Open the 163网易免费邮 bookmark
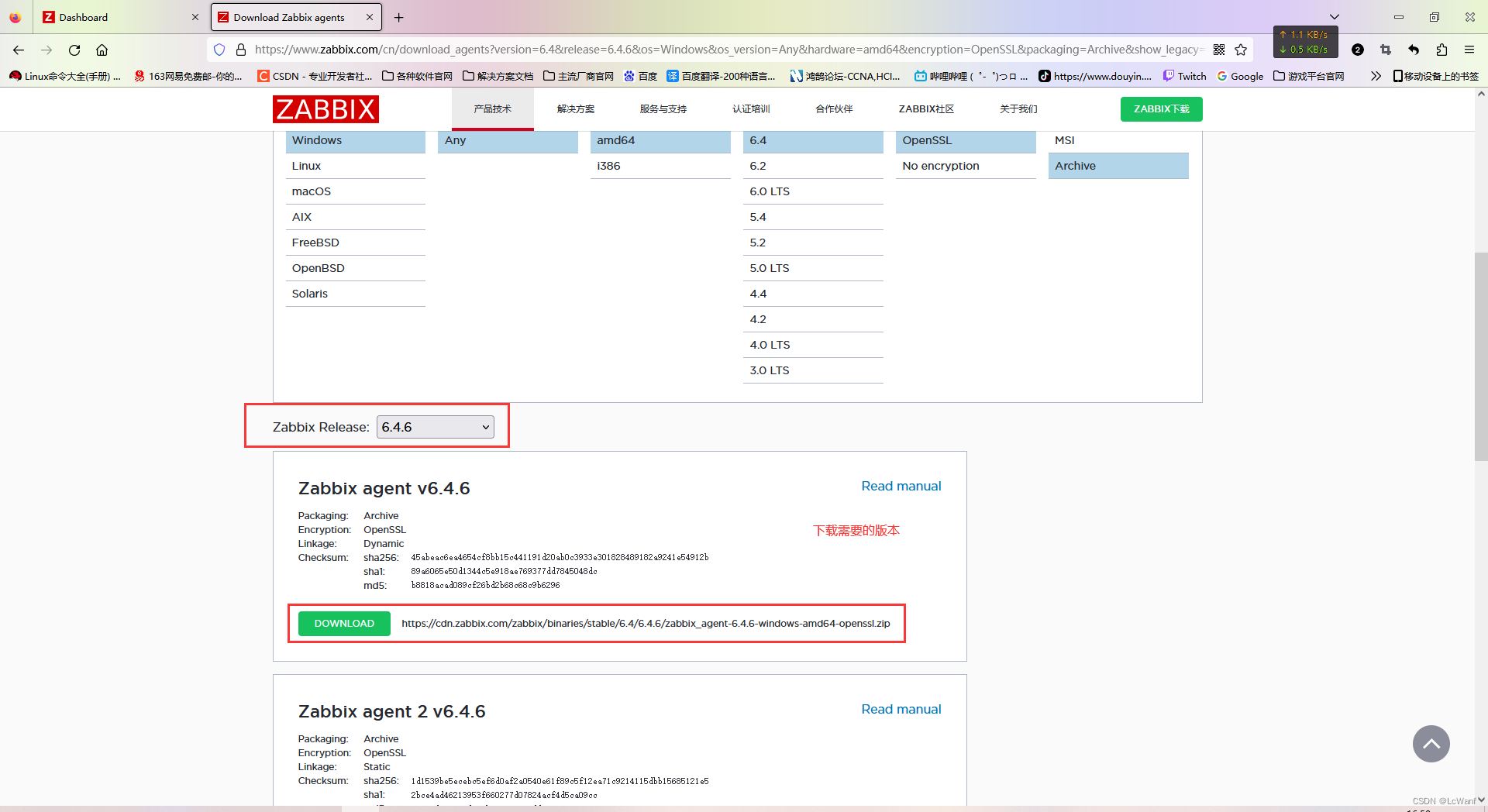Viewport: 1488px width, 812px height. click(x=188, y=76)
